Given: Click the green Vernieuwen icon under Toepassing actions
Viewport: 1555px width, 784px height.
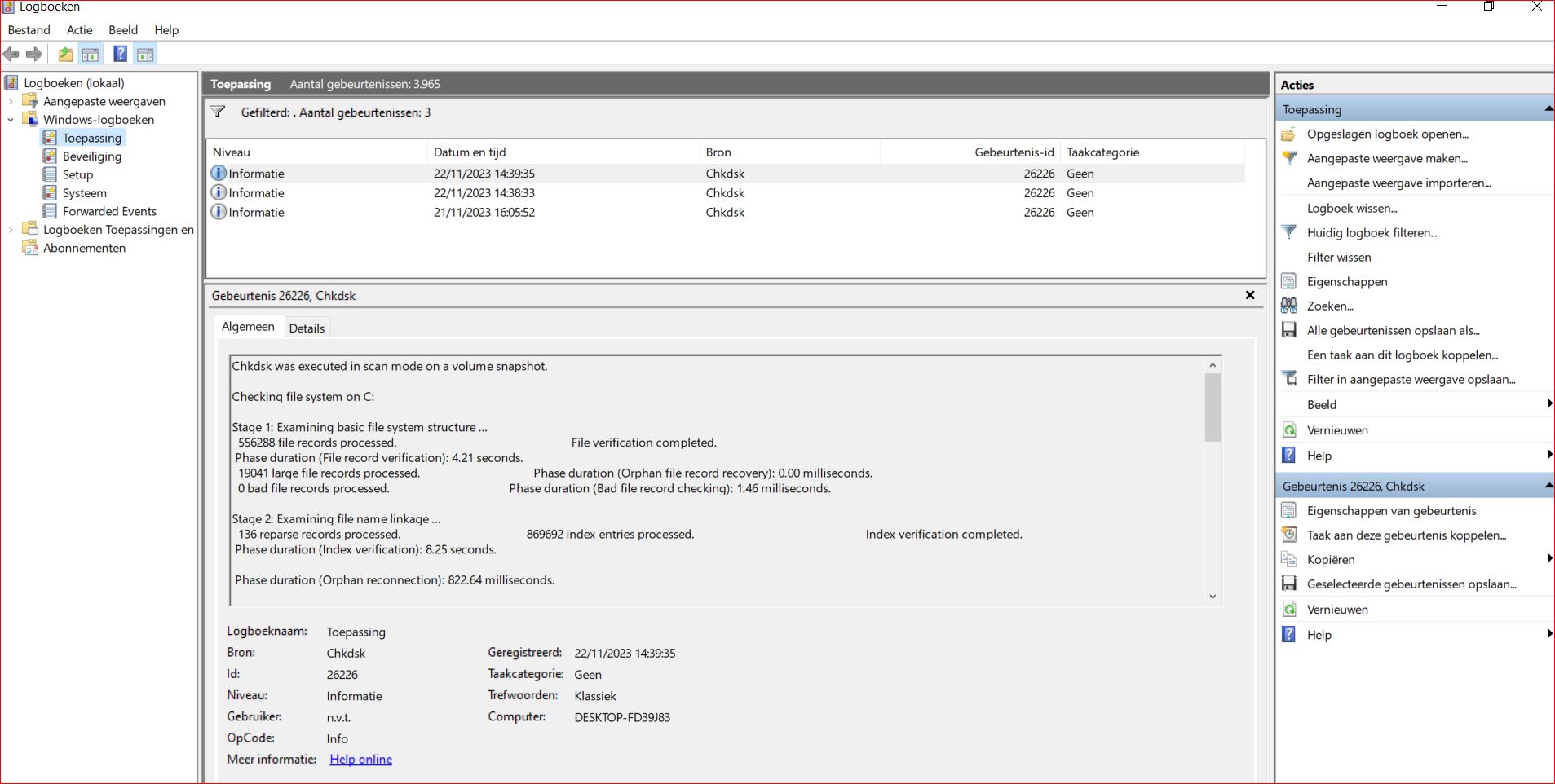Looking at the screenshot, I should [1289, 430].
